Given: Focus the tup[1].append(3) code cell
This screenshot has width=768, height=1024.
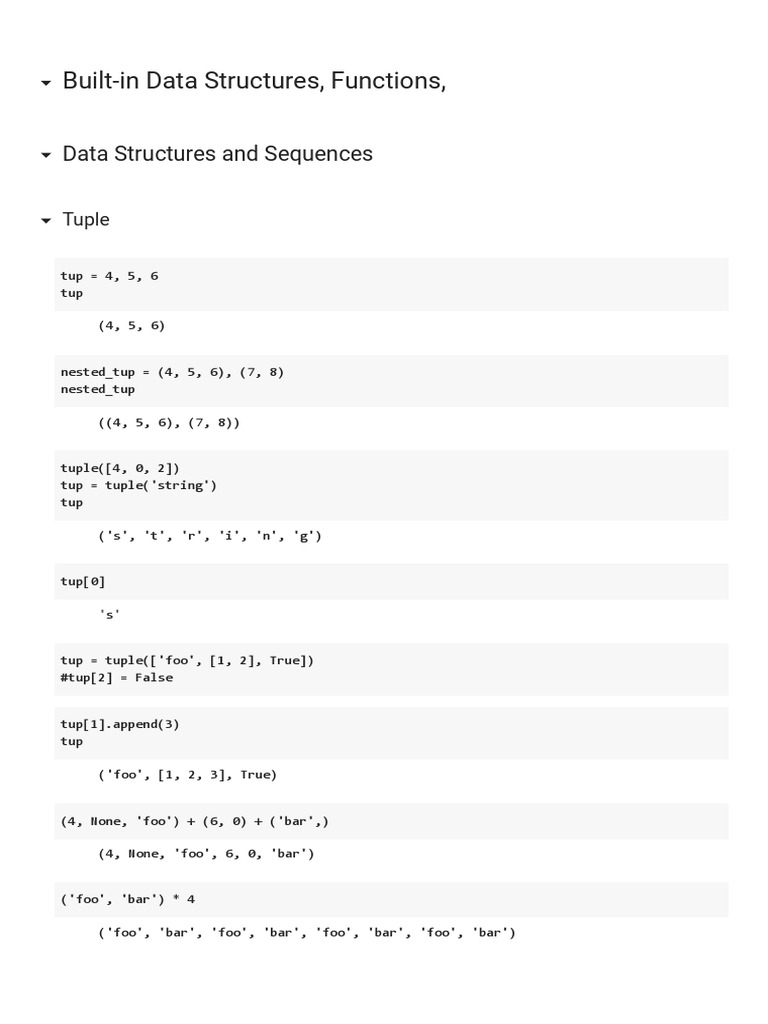Looking at the screenshot, I should tap(391, 732).
